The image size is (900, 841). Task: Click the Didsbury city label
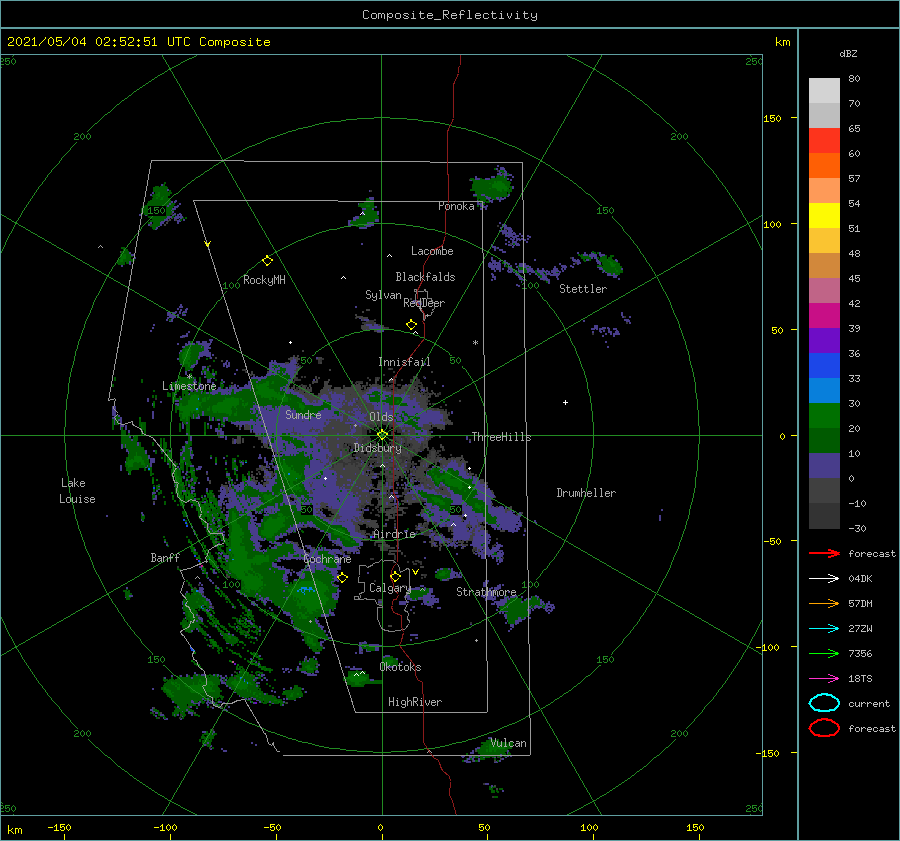[377, 448]
